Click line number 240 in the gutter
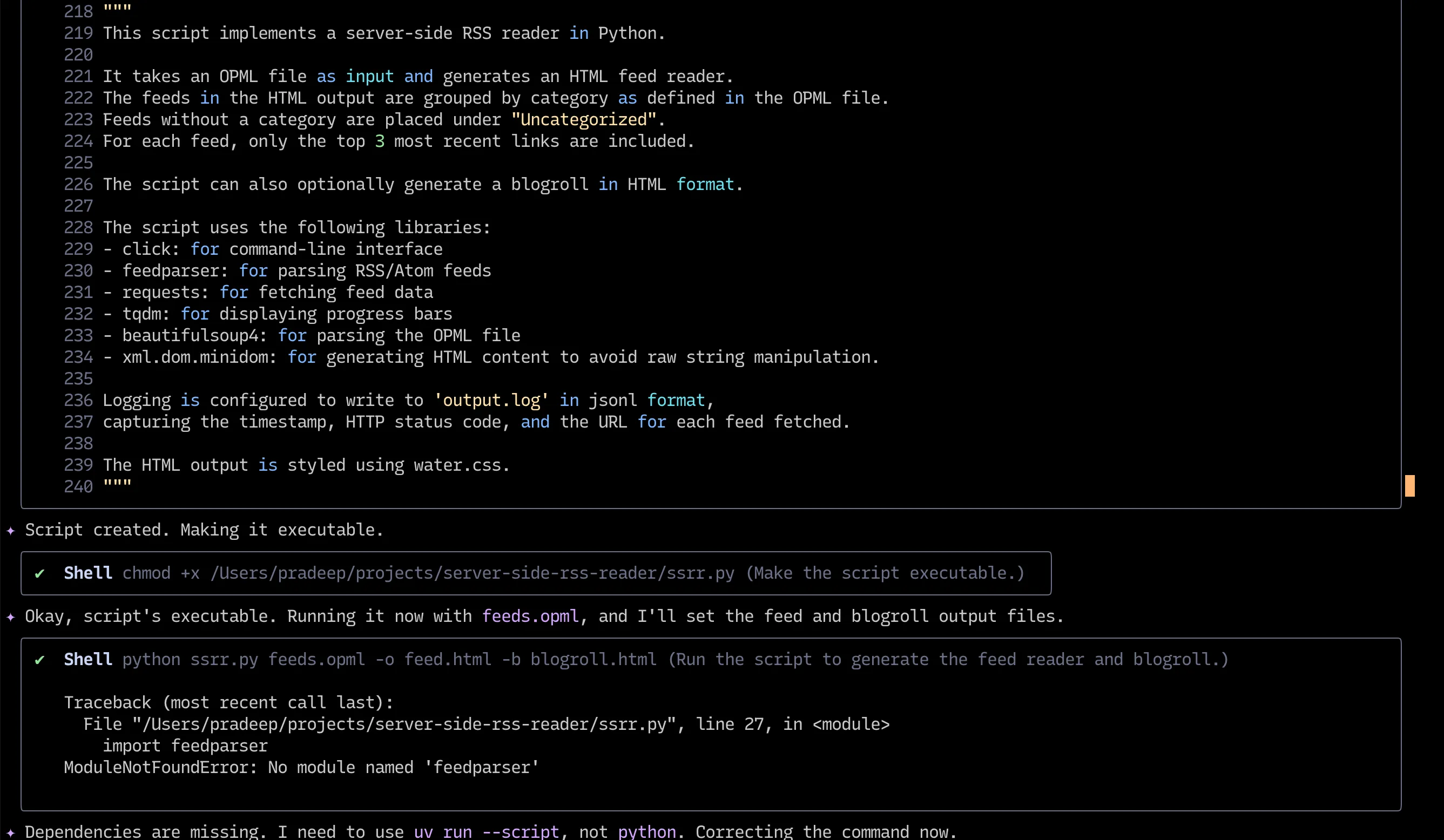The width and height of the screenshot is (1444, 840). pos(78,486)
